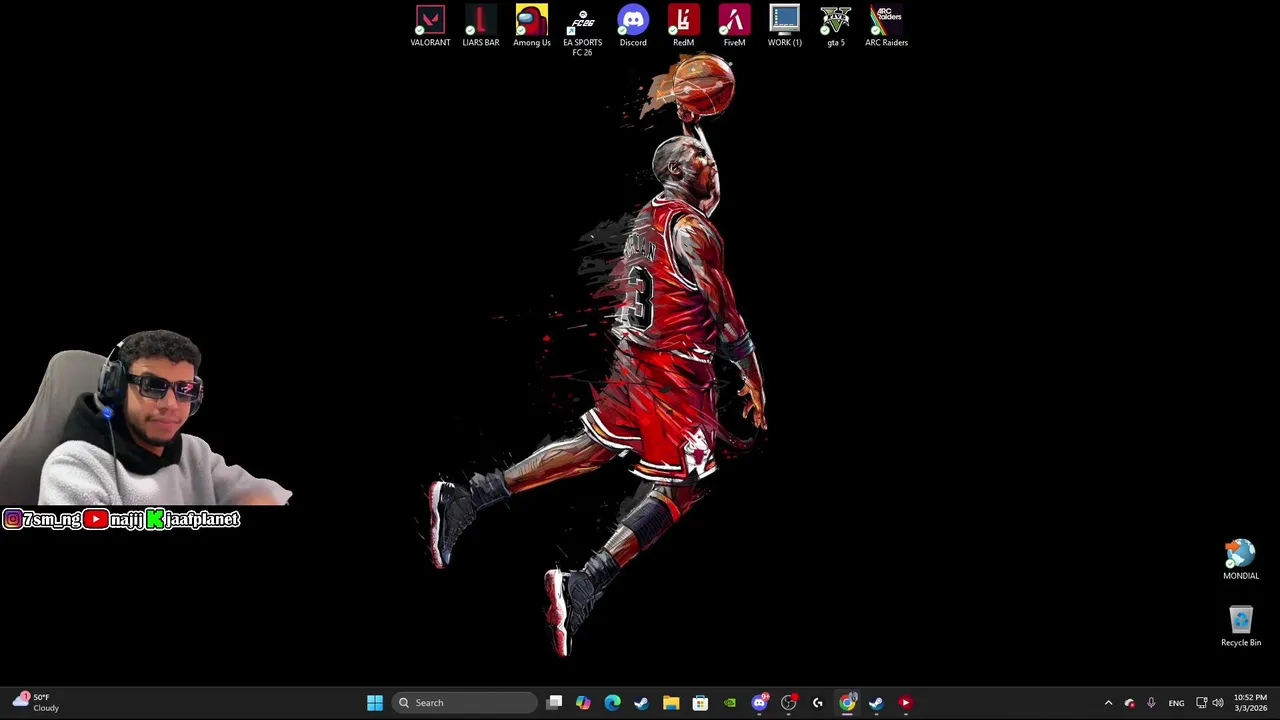Viewport: 1280px width, 720px height.
Task: Launch EA SPORTS FC 26 shortcut
Action: (582, 30)
